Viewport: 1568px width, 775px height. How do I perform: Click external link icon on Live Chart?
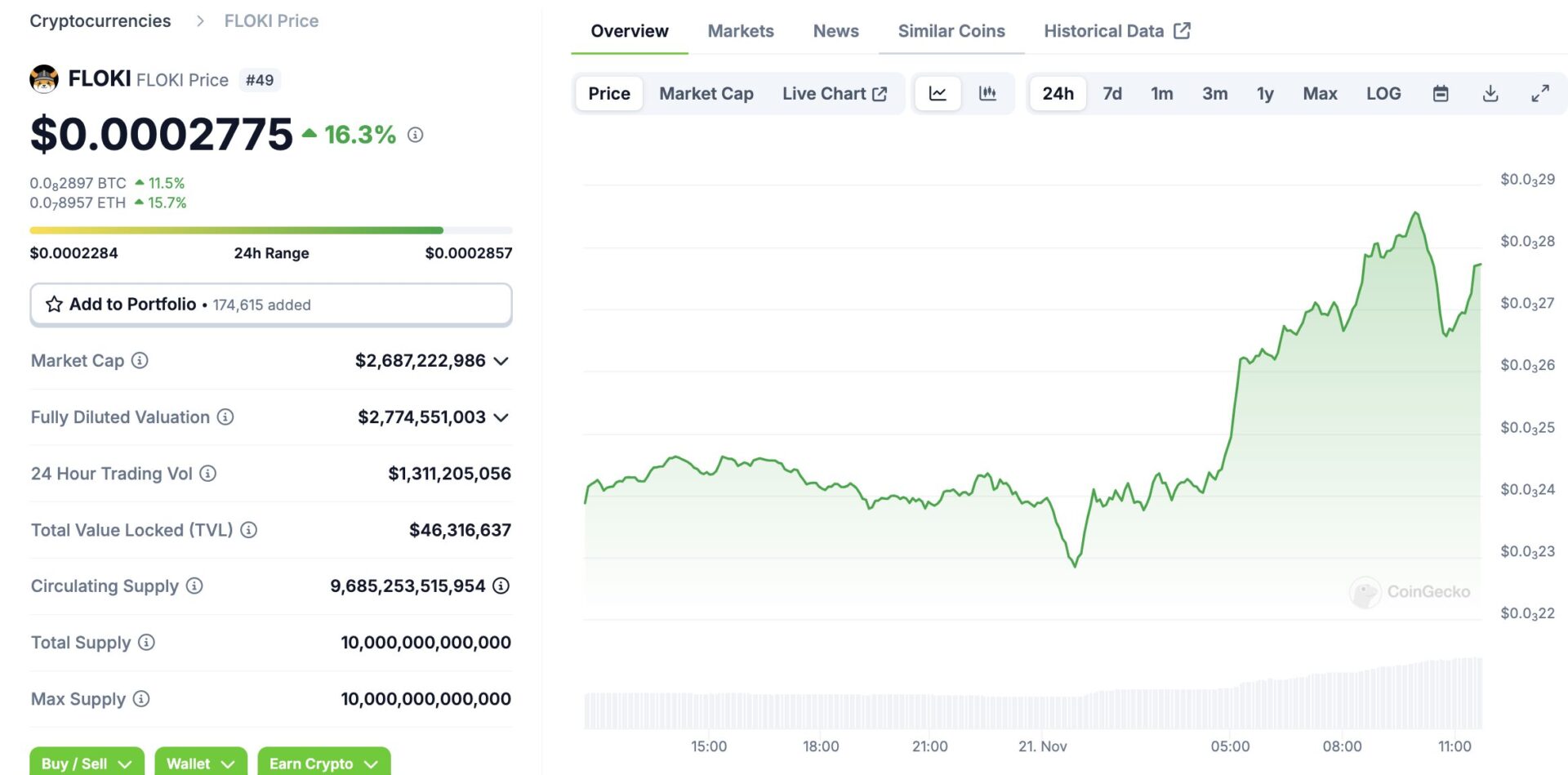click(x=880, y=94)
